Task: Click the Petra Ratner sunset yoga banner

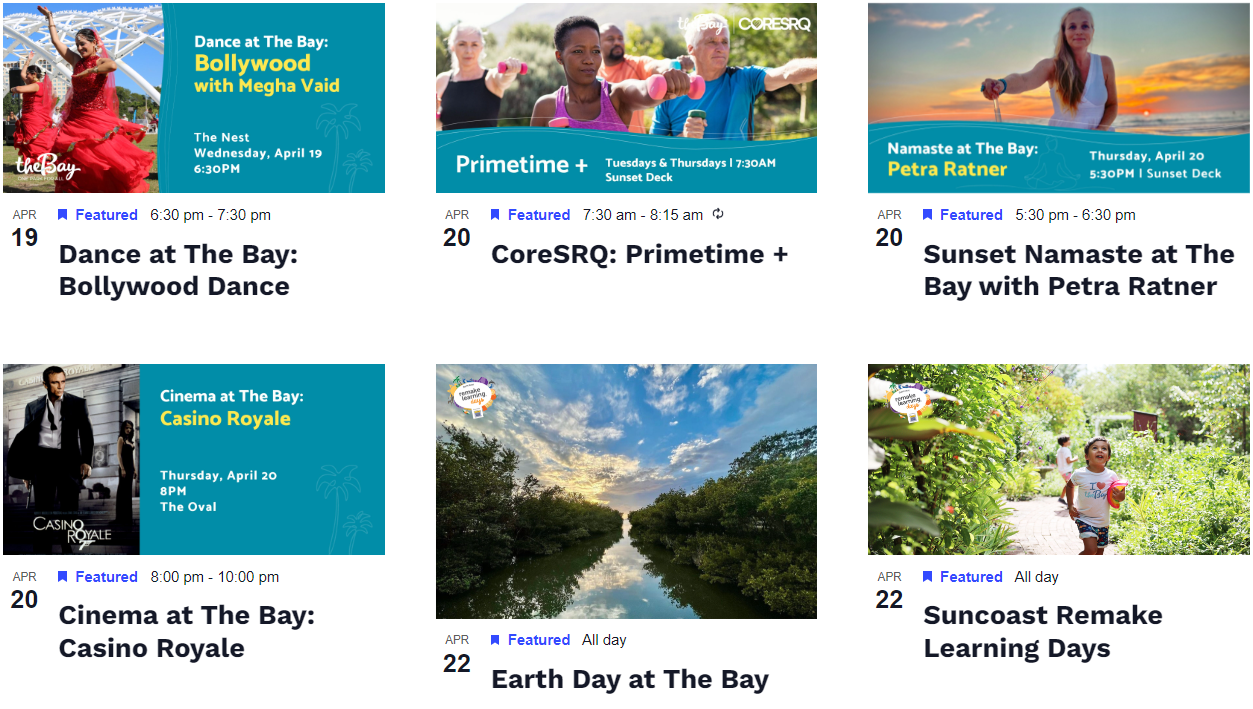Action: 1058,98
